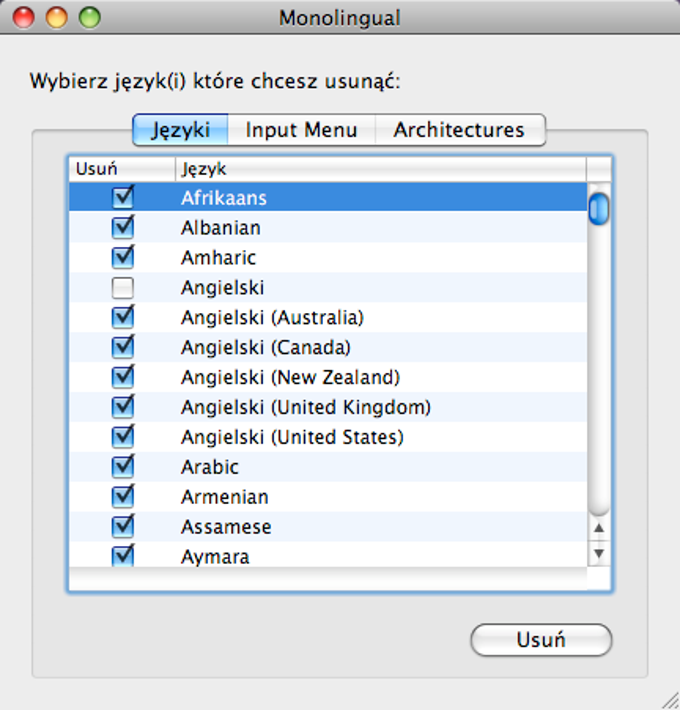The height and width of the screenshot is (710, 680).
Task: Sort by the Język column header
Action: [x=381, y=169]
